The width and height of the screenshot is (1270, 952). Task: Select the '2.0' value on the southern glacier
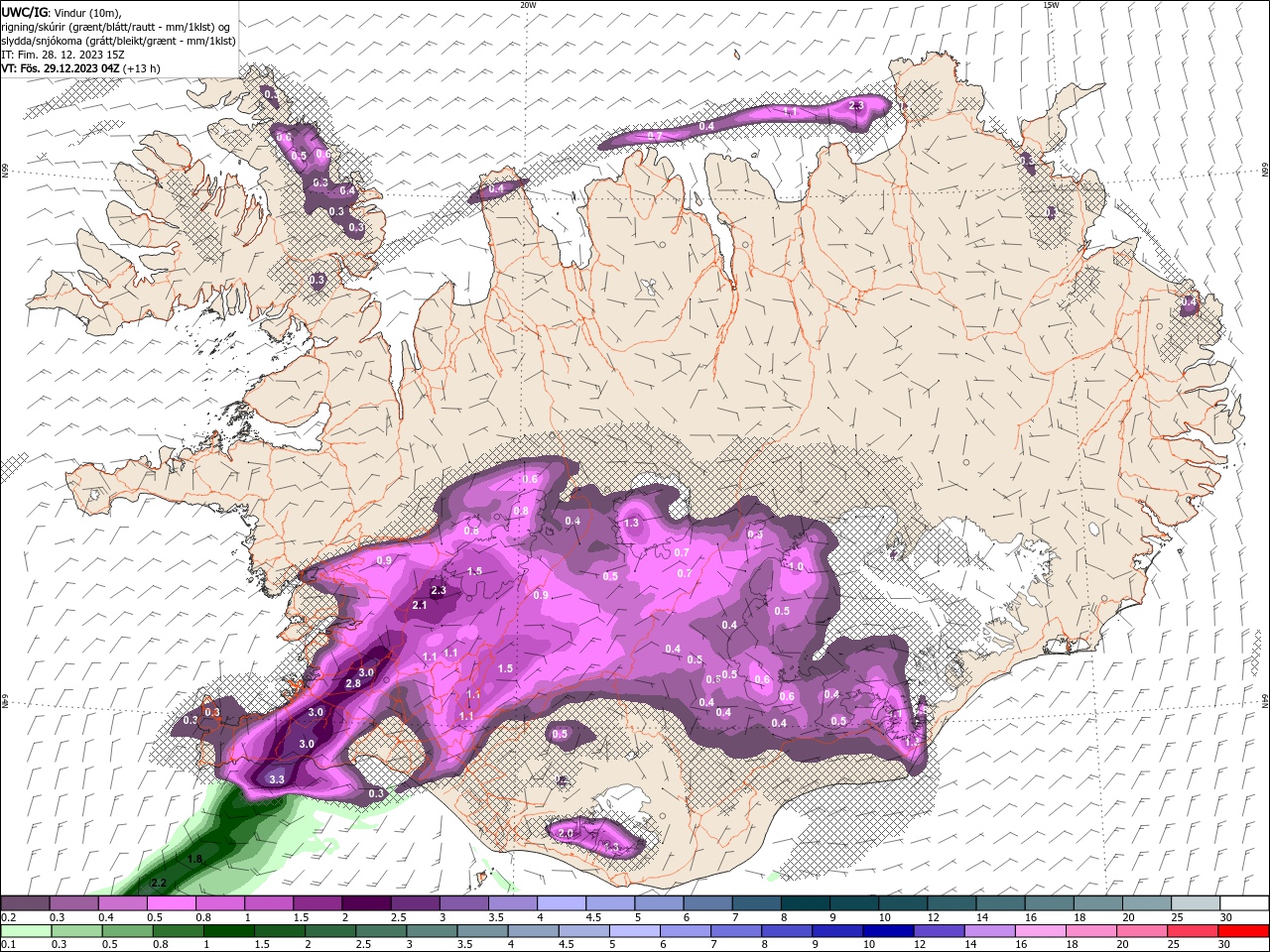567,833
